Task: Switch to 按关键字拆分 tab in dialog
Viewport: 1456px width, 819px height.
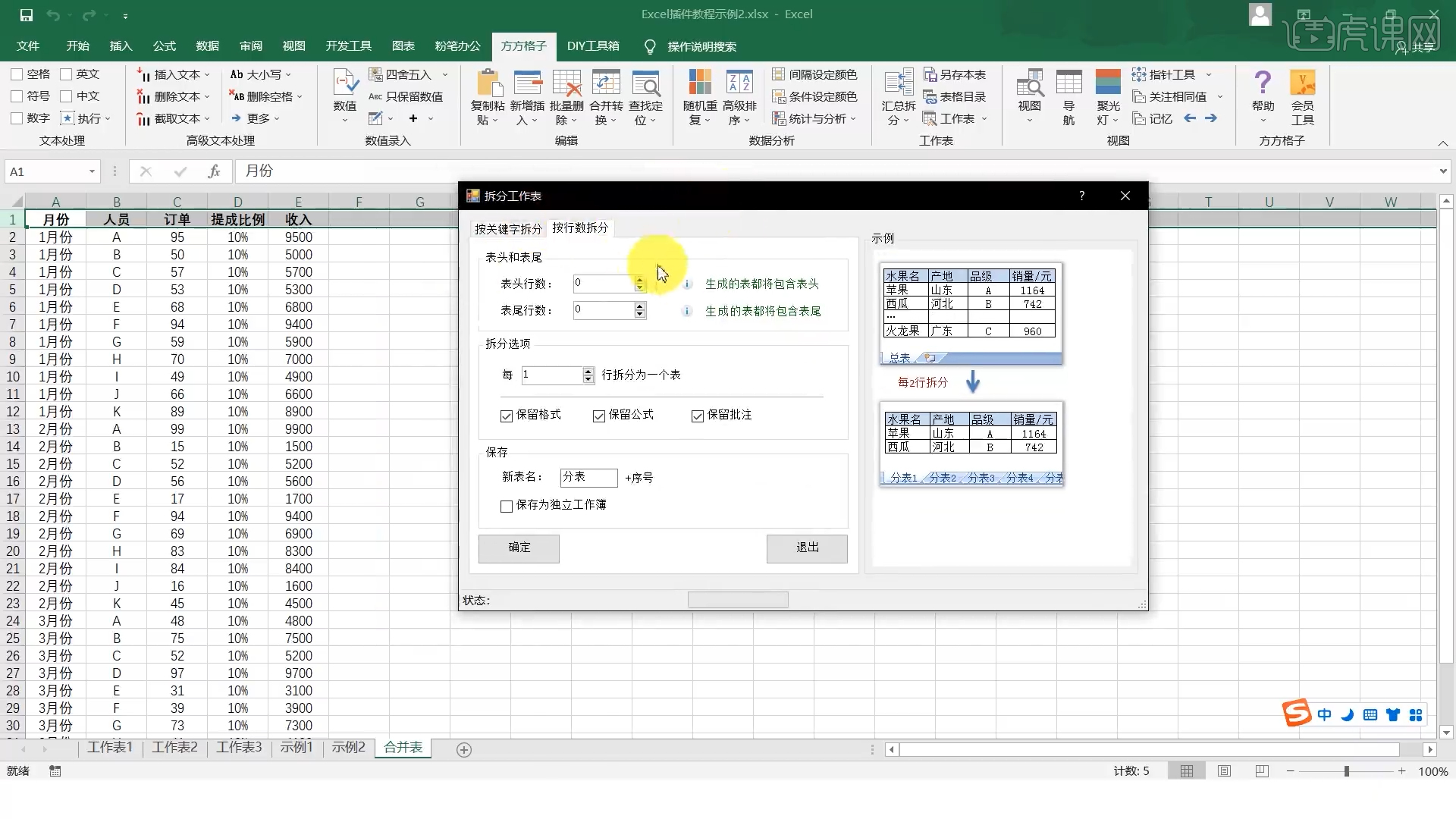Action: point(508,229)
